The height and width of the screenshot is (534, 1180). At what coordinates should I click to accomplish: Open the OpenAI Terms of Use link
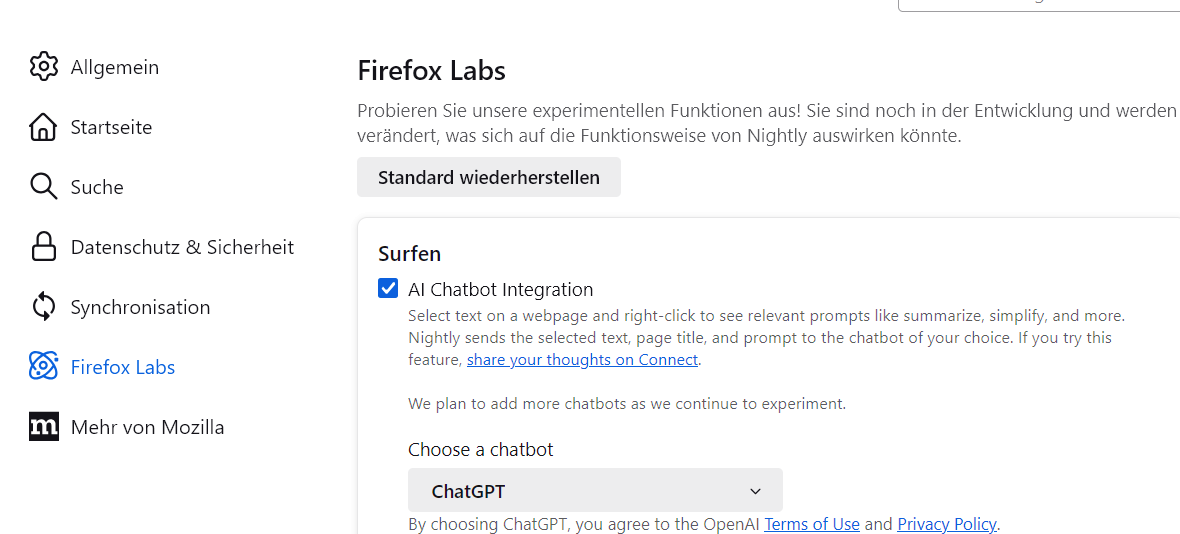(x=812, y=524)
